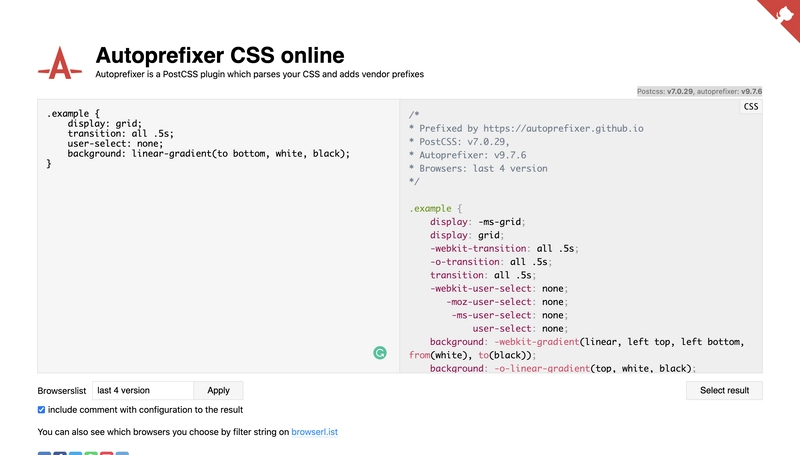Click the 'transition: all .5s;' input line

click(x=120, y=134)
